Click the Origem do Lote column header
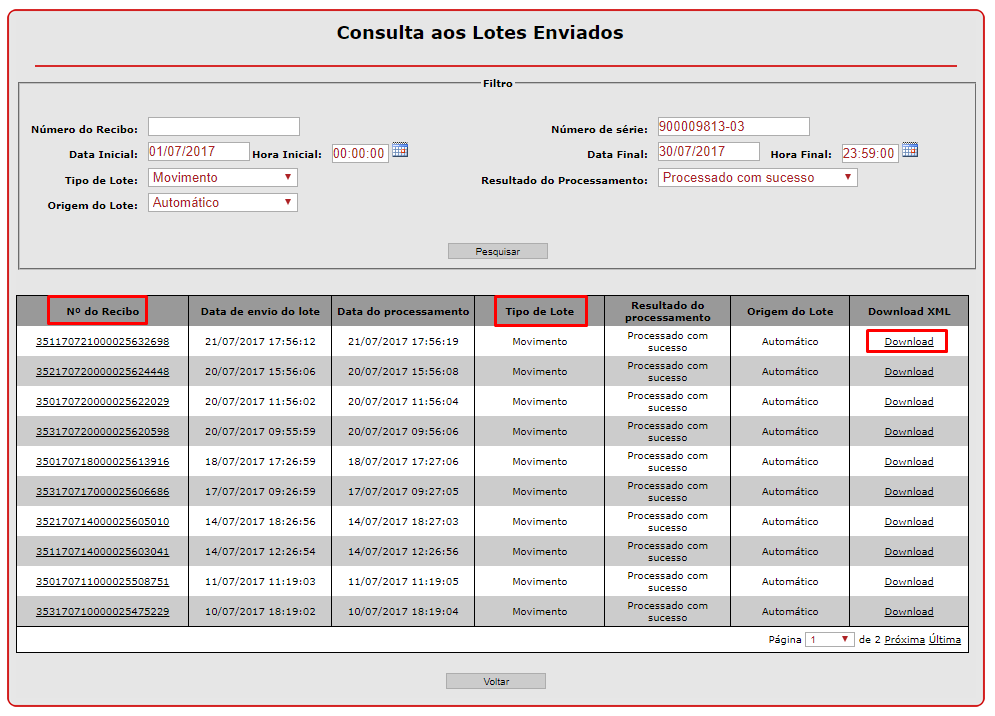The image size is (995, 716). (790, 312)
